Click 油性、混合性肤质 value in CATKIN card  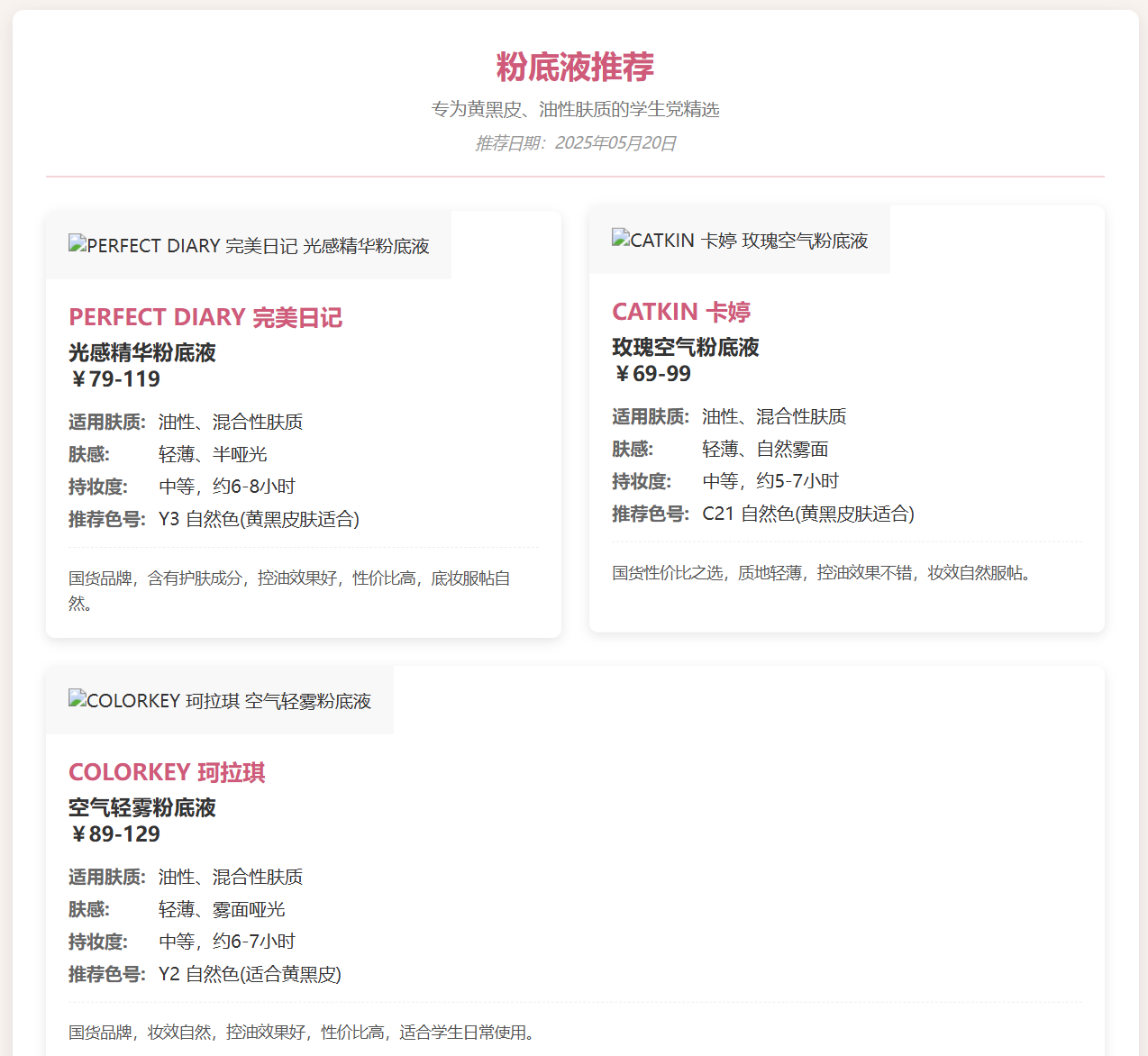pos(774,416)
